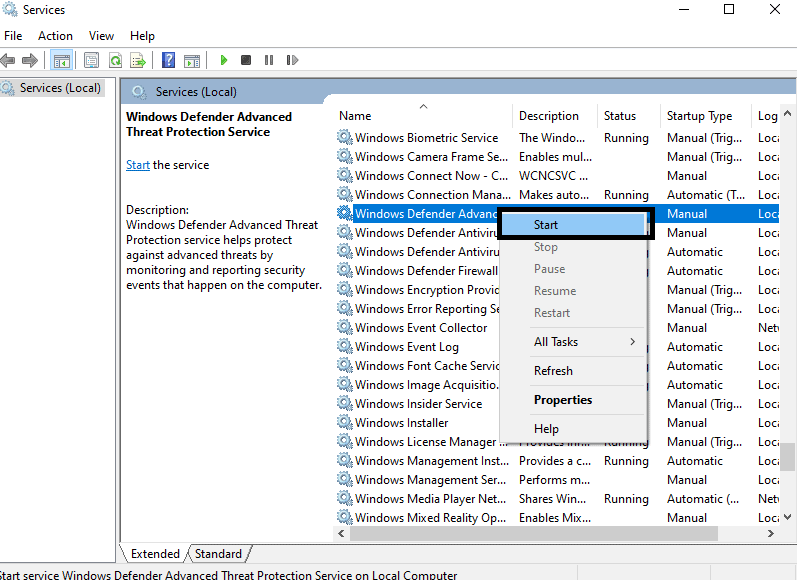Image resolution: width=797 pixels, height=580 pixels.
Task: Click the horizontal scrollbar left arrow
Action: click(x=341, y=533)
